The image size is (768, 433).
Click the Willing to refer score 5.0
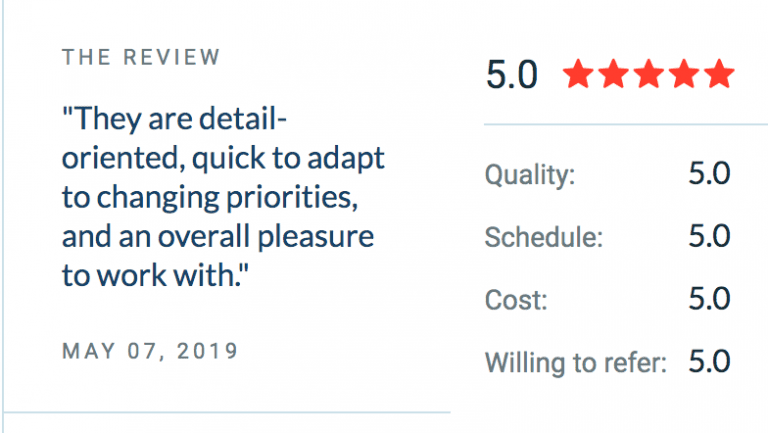point(709,362)
